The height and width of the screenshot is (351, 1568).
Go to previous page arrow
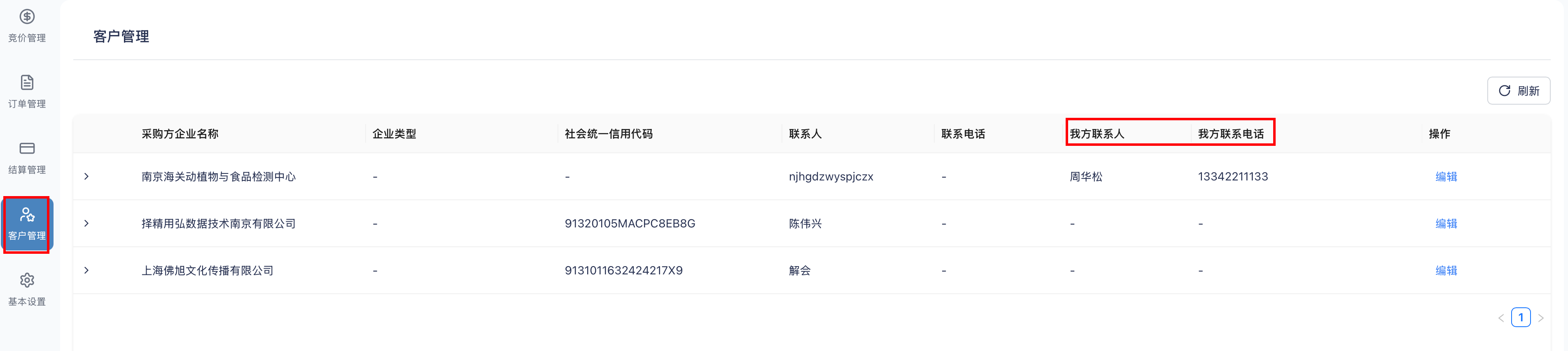click(x=1500, y=318)
